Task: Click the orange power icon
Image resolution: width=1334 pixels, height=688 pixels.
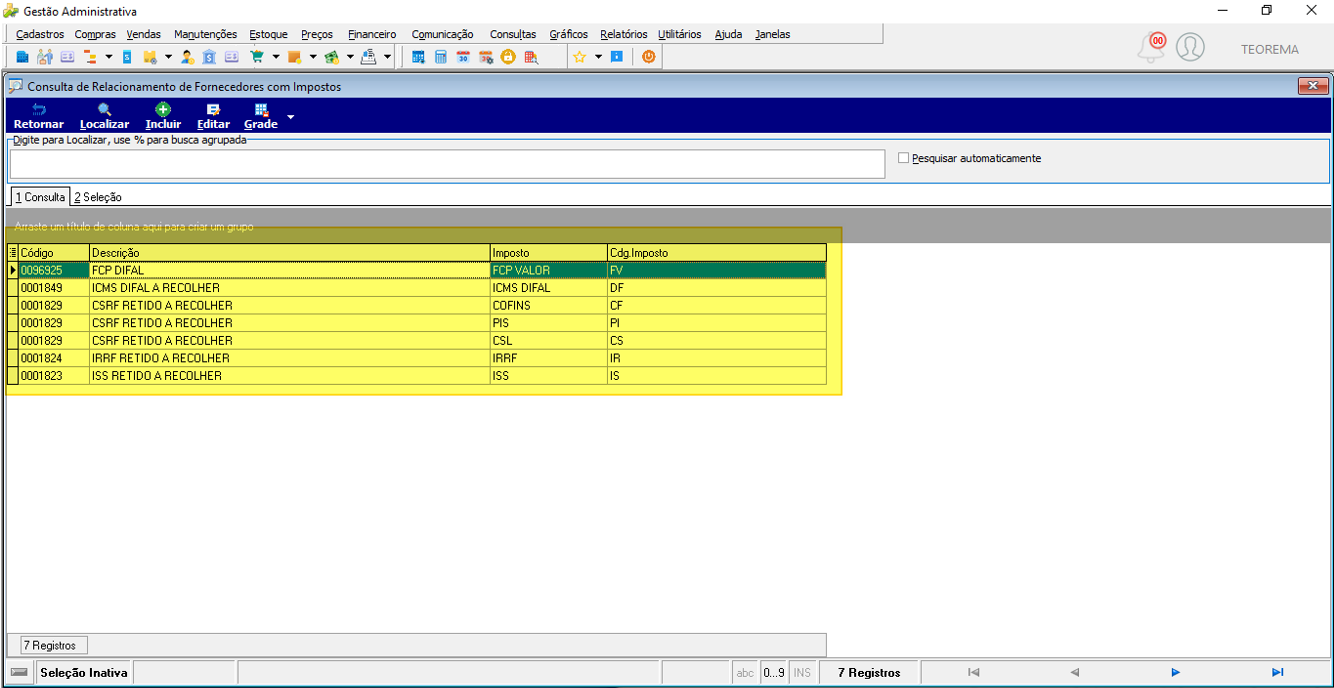Action: pos(649,57)
